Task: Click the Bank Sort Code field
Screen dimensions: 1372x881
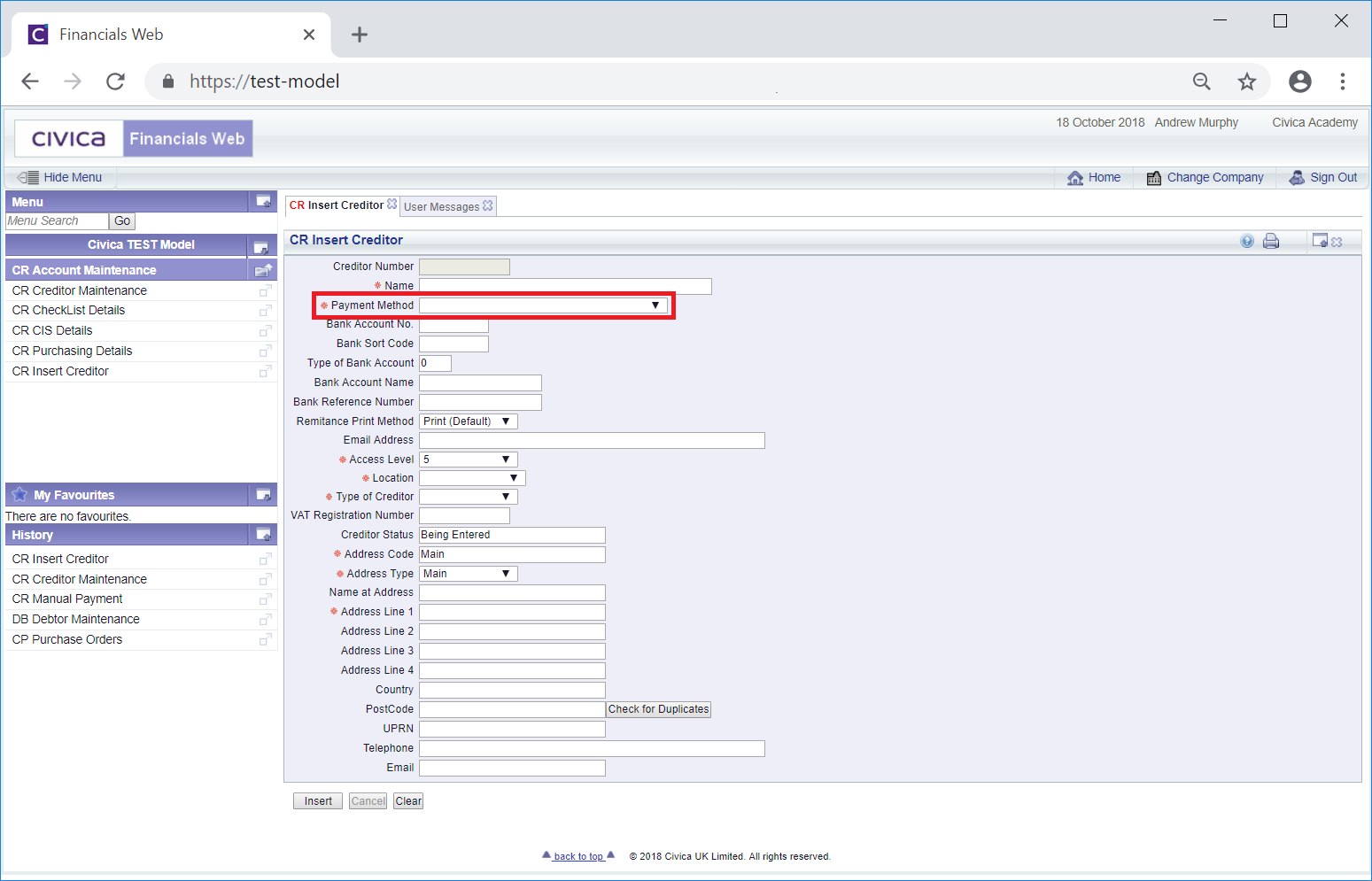Action: pyautogui.click(x=453, y=344)
